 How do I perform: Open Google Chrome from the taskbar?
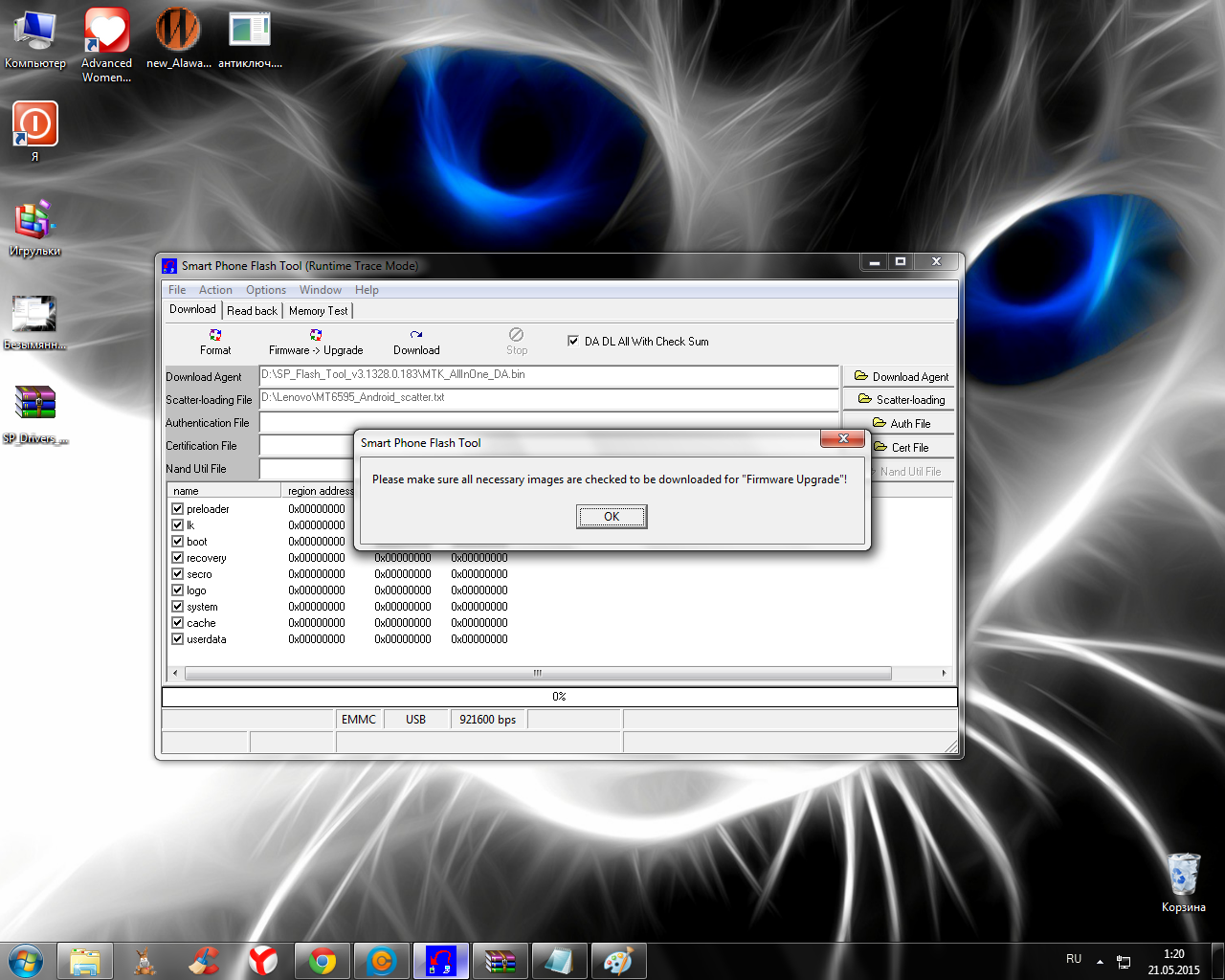(x=323, y=961)
